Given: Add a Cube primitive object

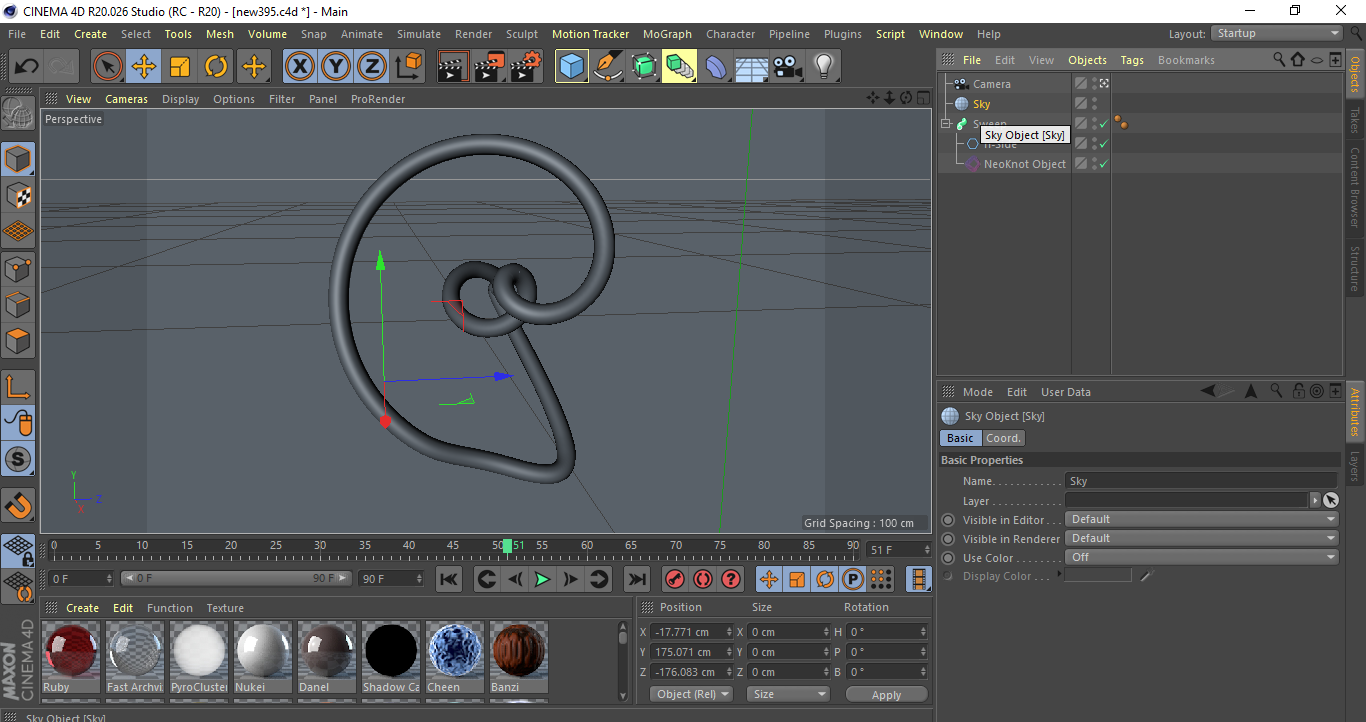Looking at the screenshot, I should click(572, 67).
